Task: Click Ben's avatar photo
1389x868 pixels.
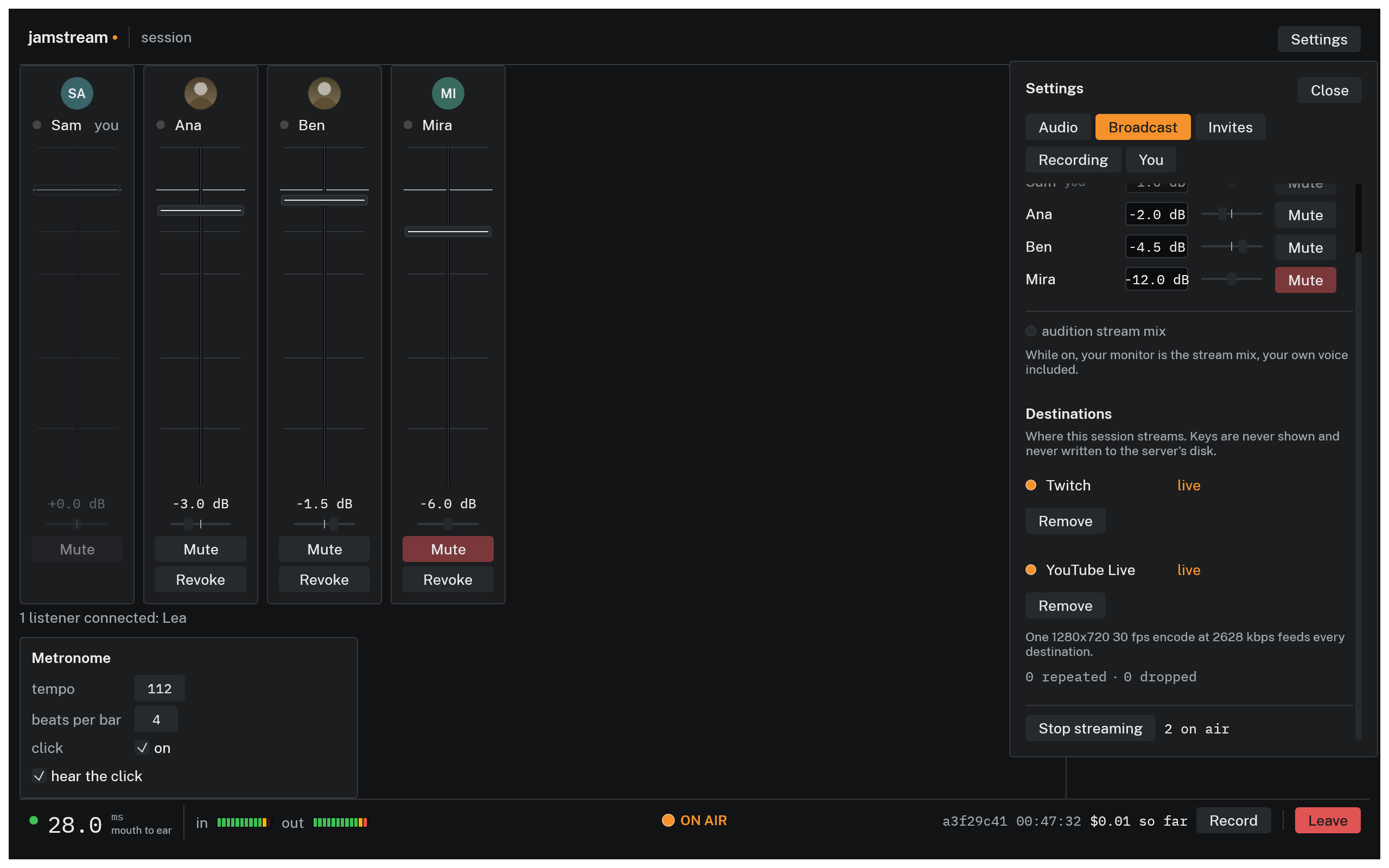Action: pyautogui.click(x=324, y=93)
